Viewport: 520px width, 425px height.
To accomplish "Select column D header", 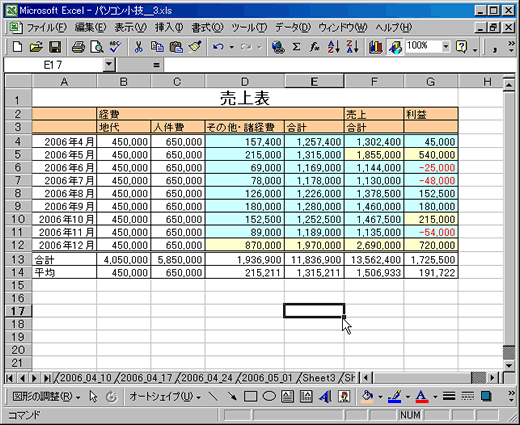I will (x=245, y=81).
